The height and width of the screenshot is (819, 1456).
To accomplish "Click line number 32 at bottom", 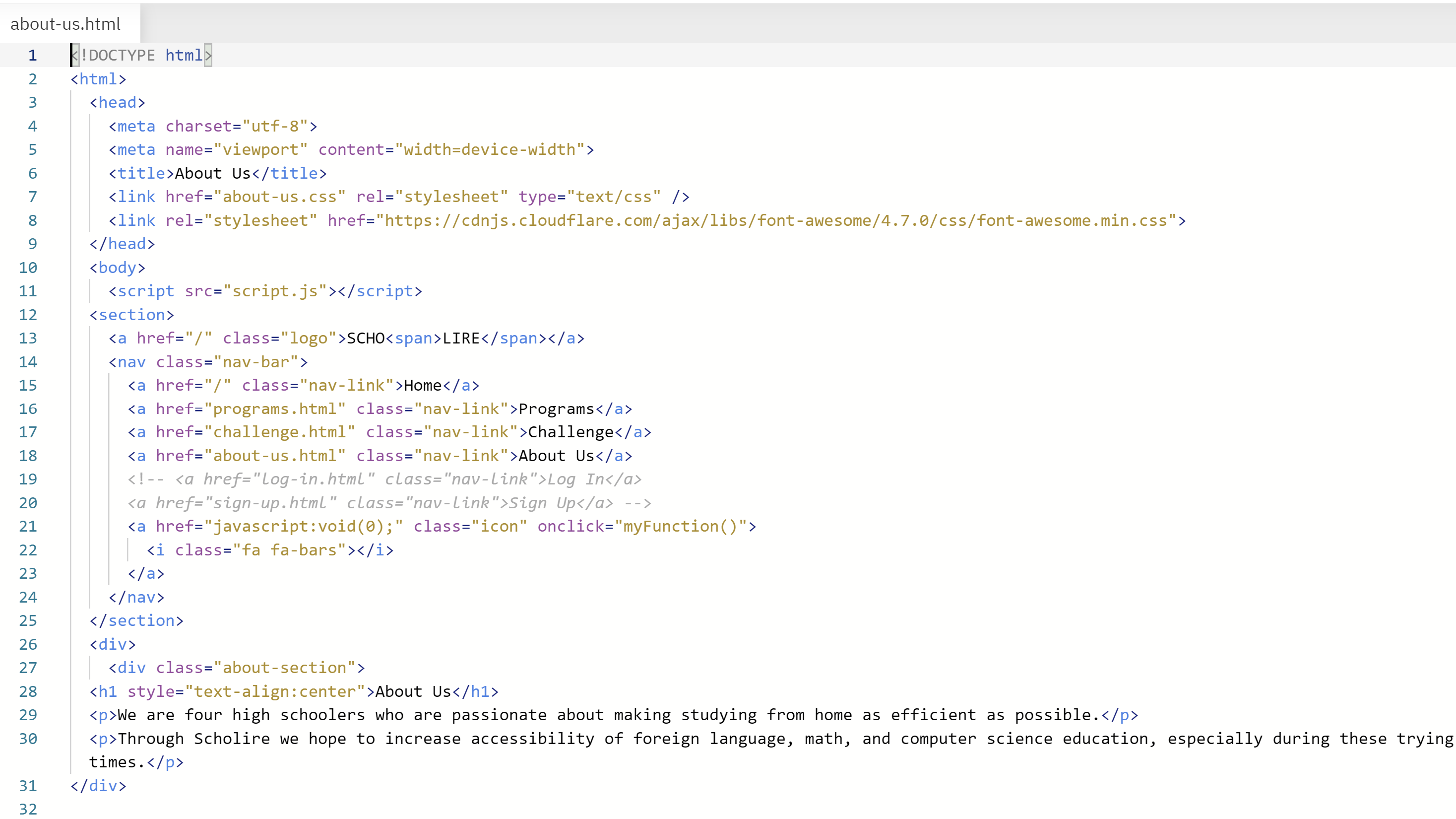I will pos(28,809).
